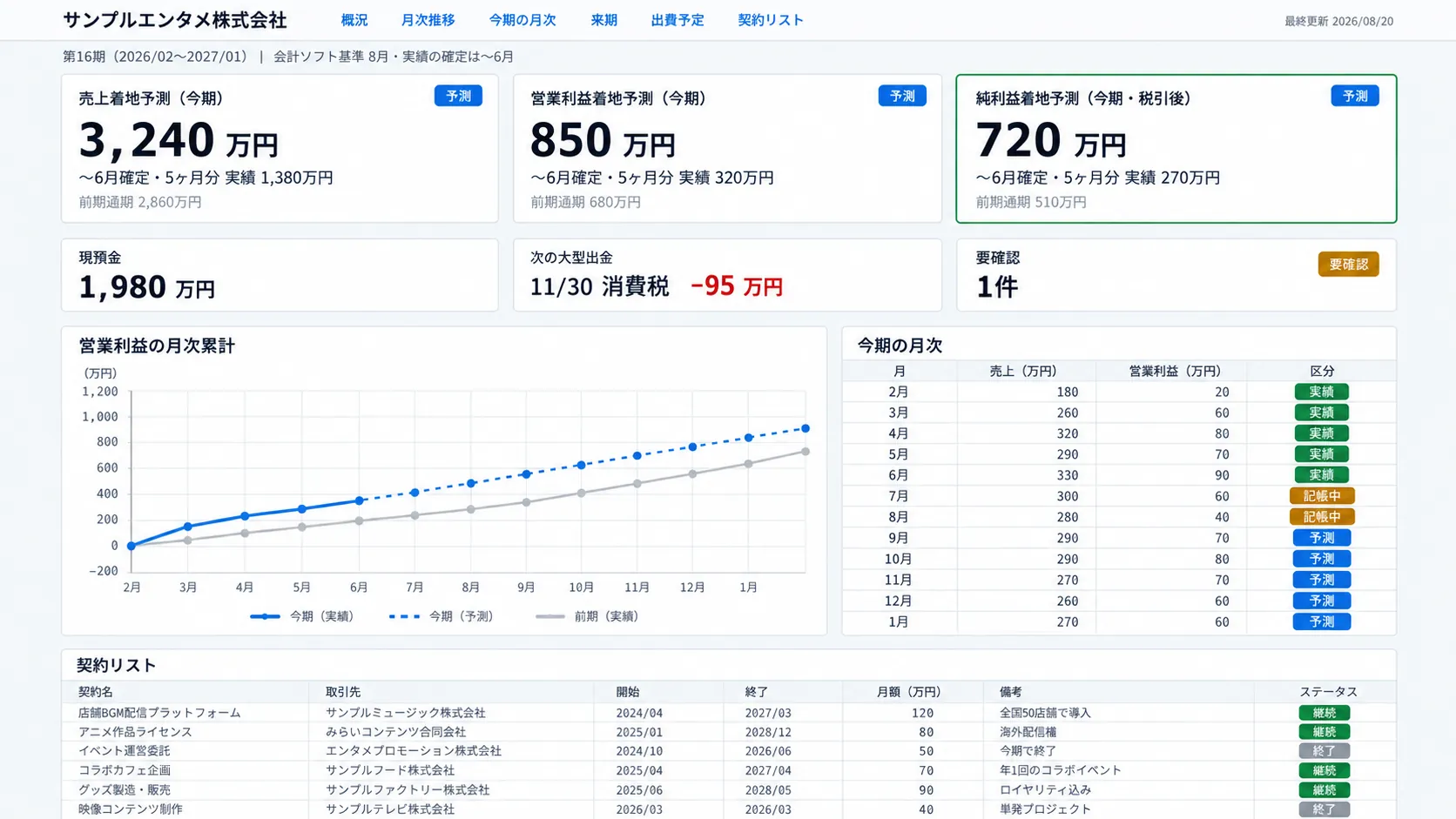1456x819 pixels.
Task: Click the 現預金 1,980 万円 value
Action: [146, 286]
